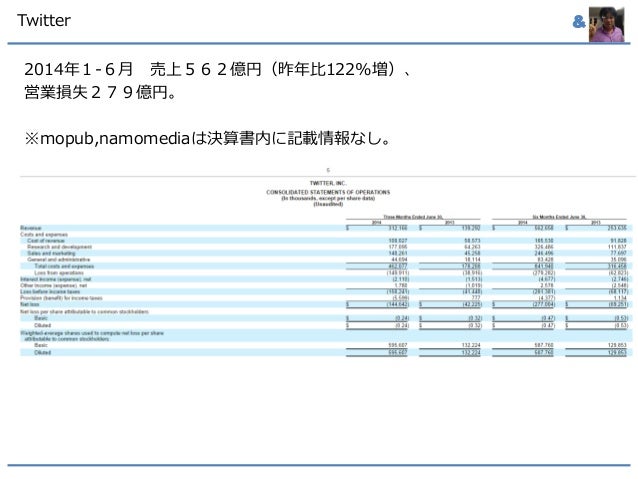638x479 pixels.
Task: Select the note about mopub, namomedia
Action: pos(208,138)
